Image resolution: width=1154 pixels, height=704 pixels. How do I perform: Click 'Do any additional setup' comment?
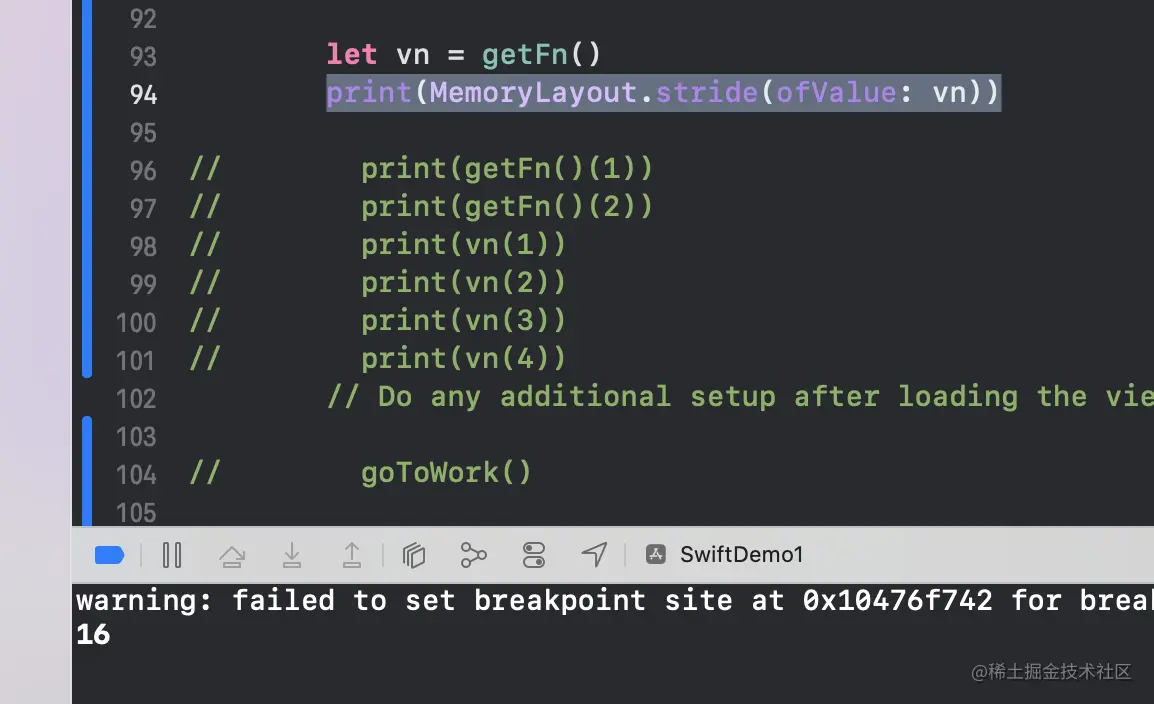click(740, 397)
